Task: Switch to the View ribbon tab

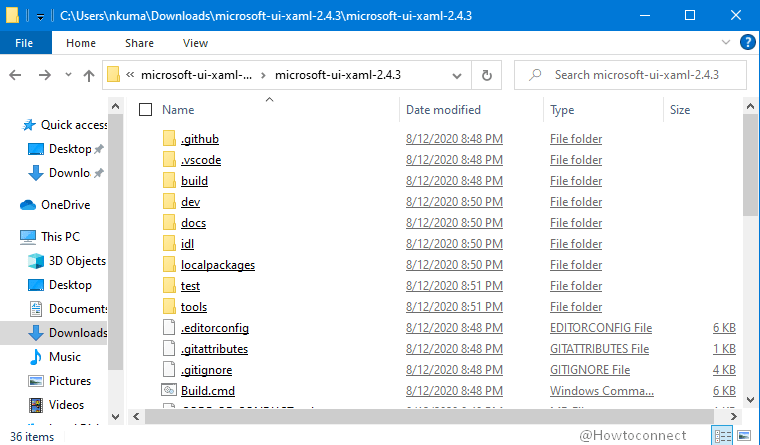Action: [x=195, y=43]
